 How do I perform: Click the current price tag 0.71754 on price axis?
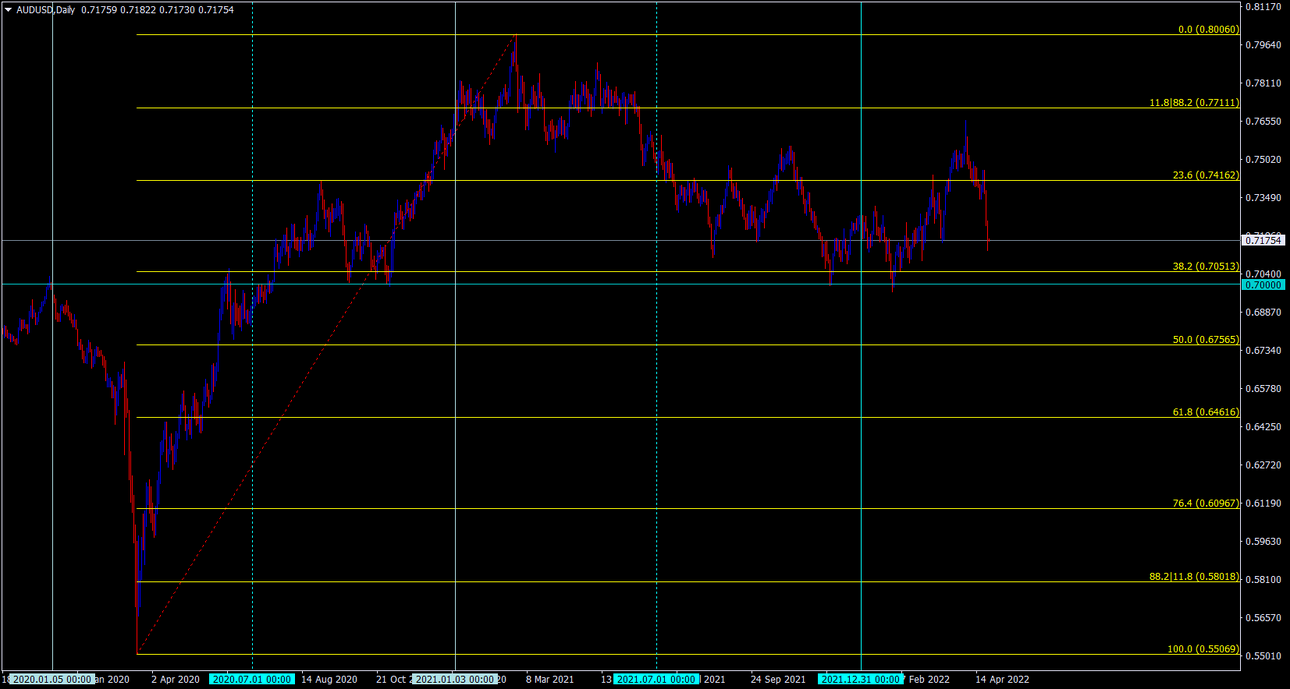[1263, 240]
